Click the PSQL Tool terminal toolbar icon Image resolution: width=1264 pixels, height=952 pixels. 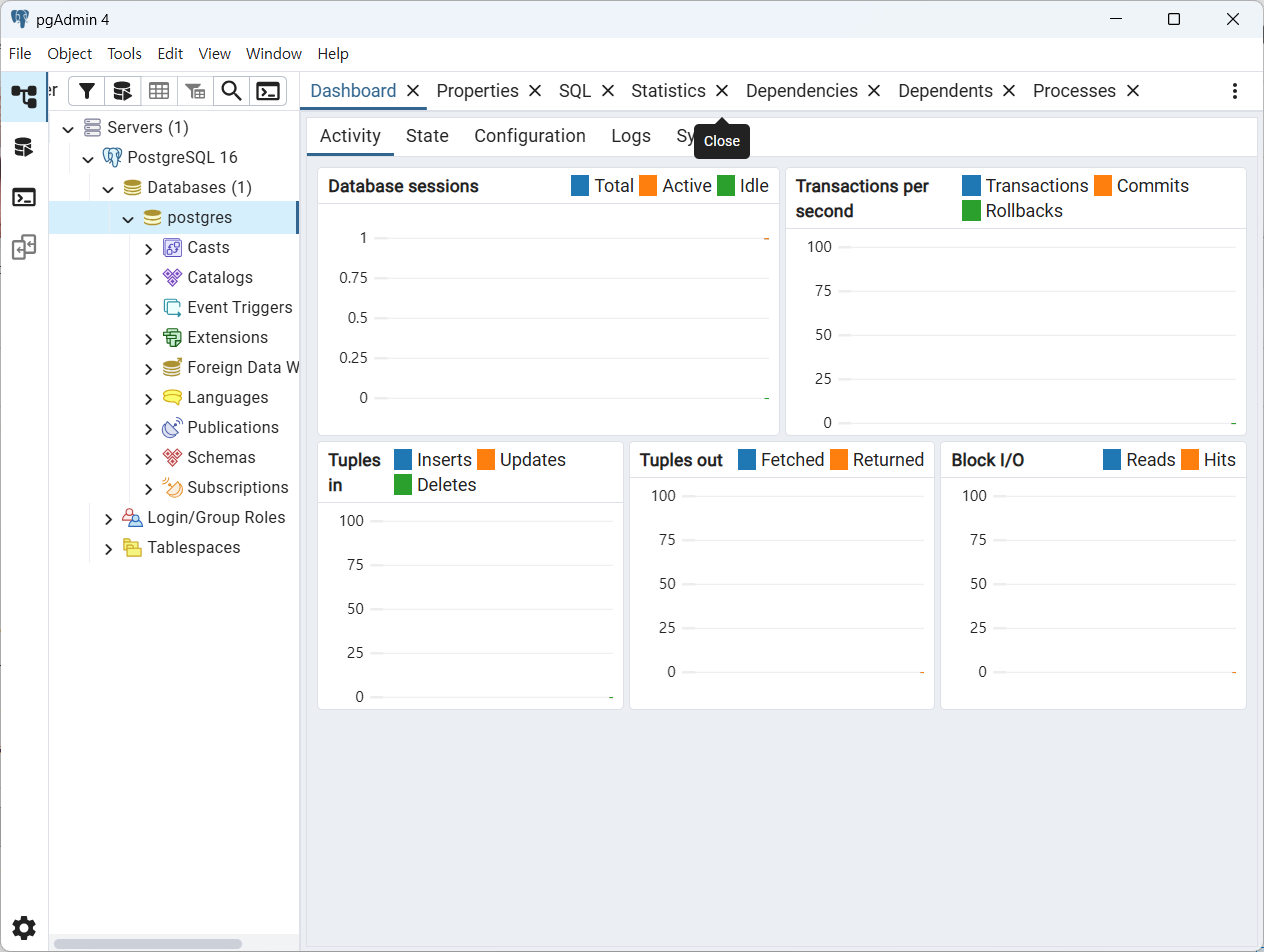pyautogui.click(x=267, y=91)
